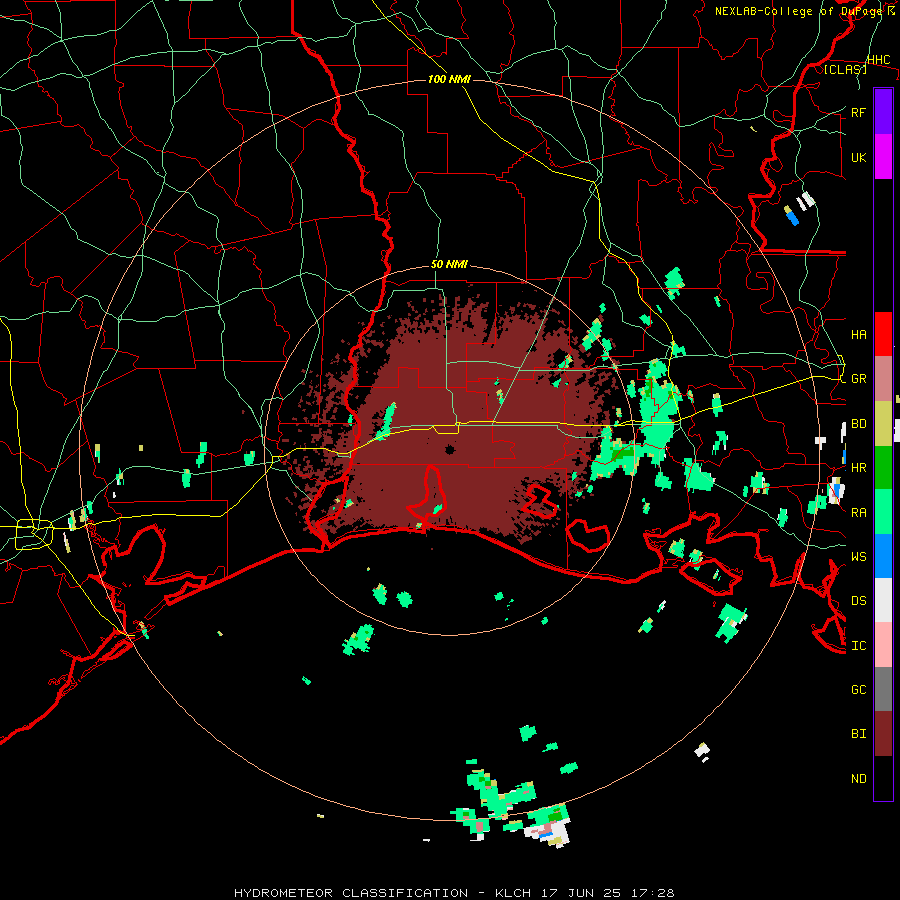This screenshot has height=900, width=900.
Task: Select the pink IC ice crystals swatch
Action: [883, 645]
